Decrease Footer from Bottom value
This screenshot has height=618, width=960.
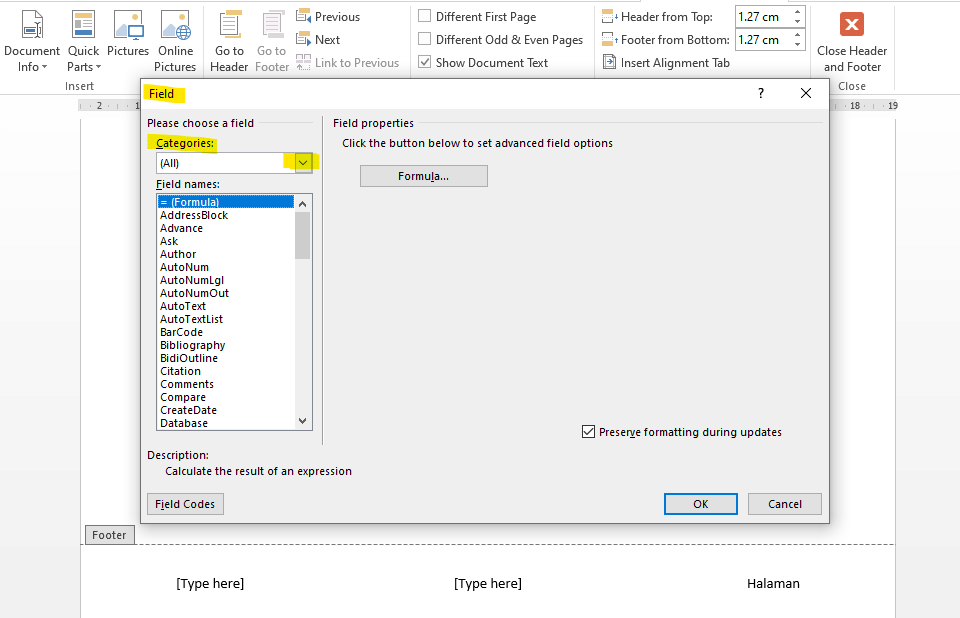point(797,44)
